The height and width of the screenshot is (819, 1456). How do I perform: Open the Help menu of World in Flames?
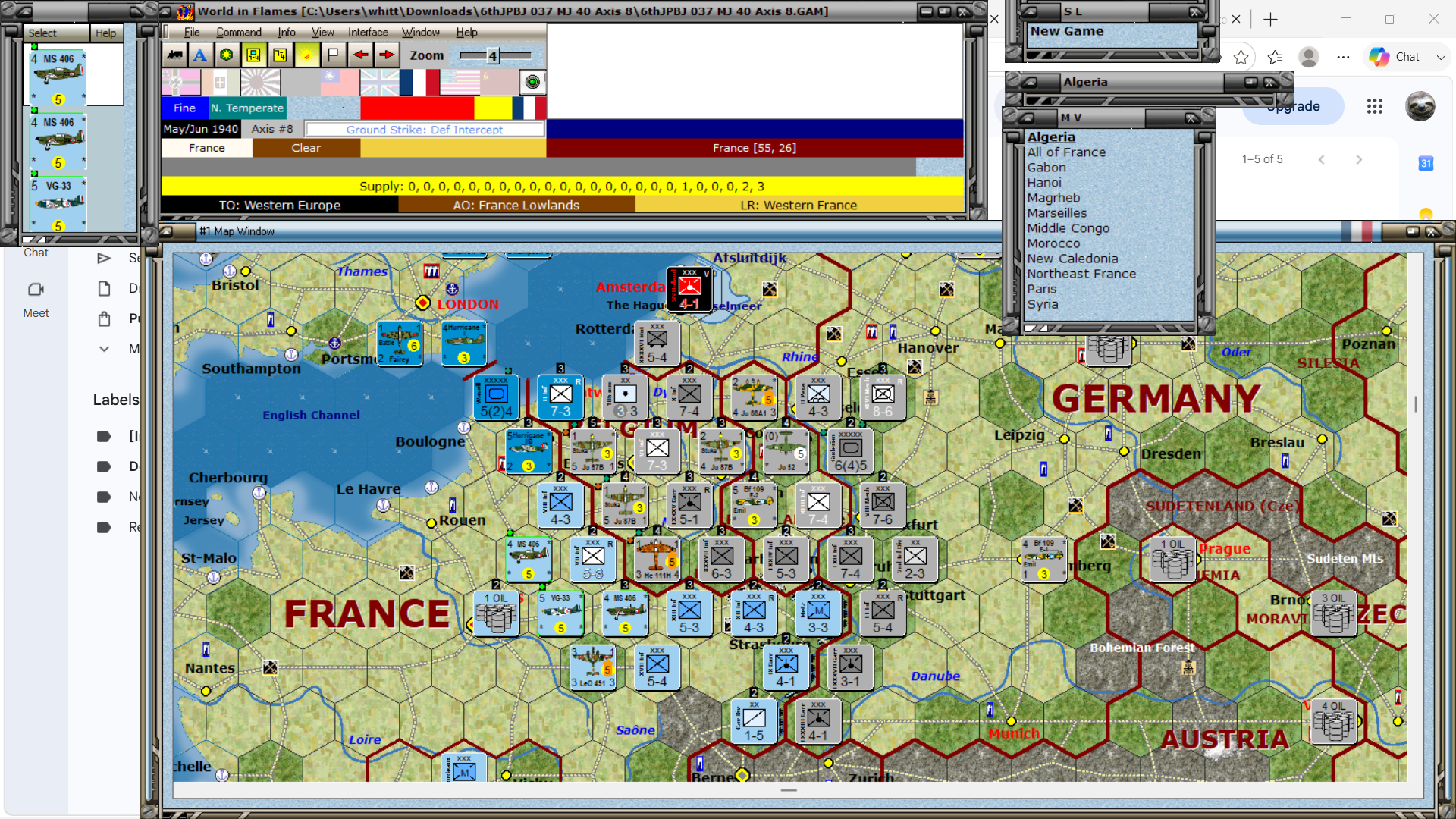pos(466,32)
